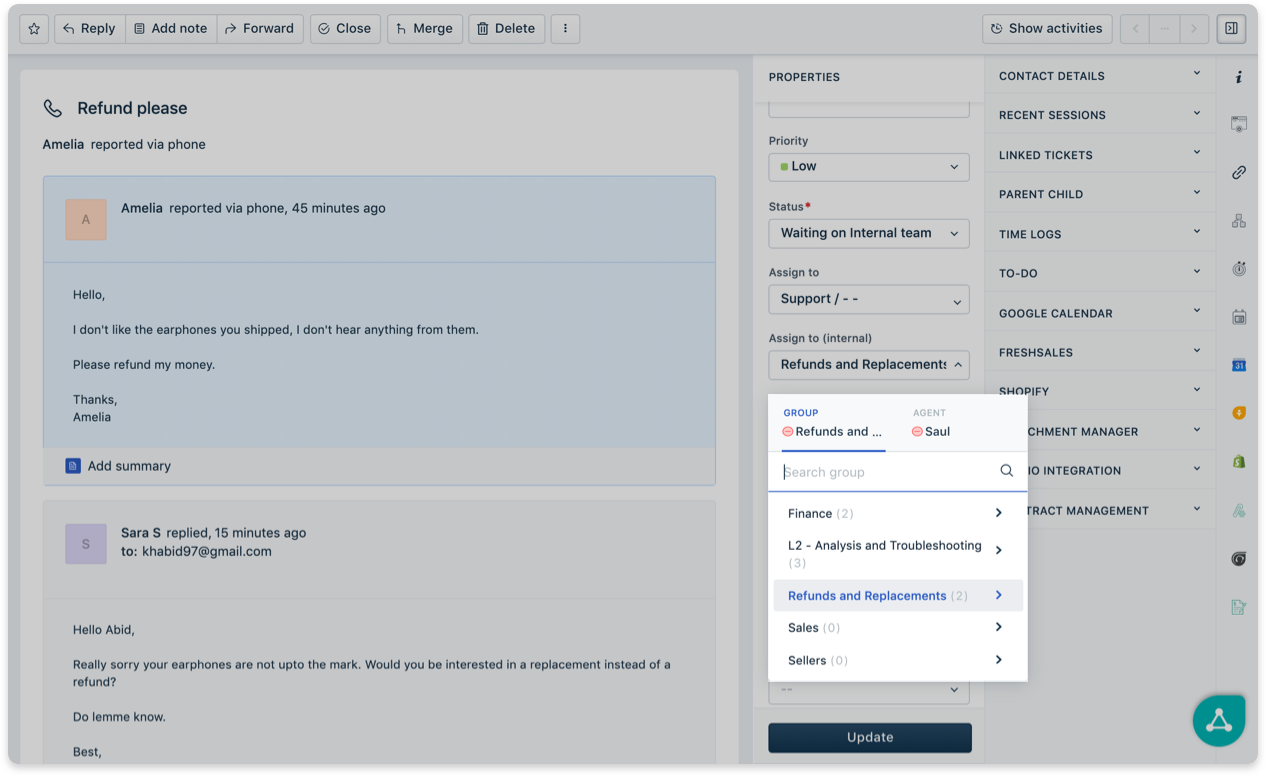Click Add note button
The image size is (1266, 776).
171,29
